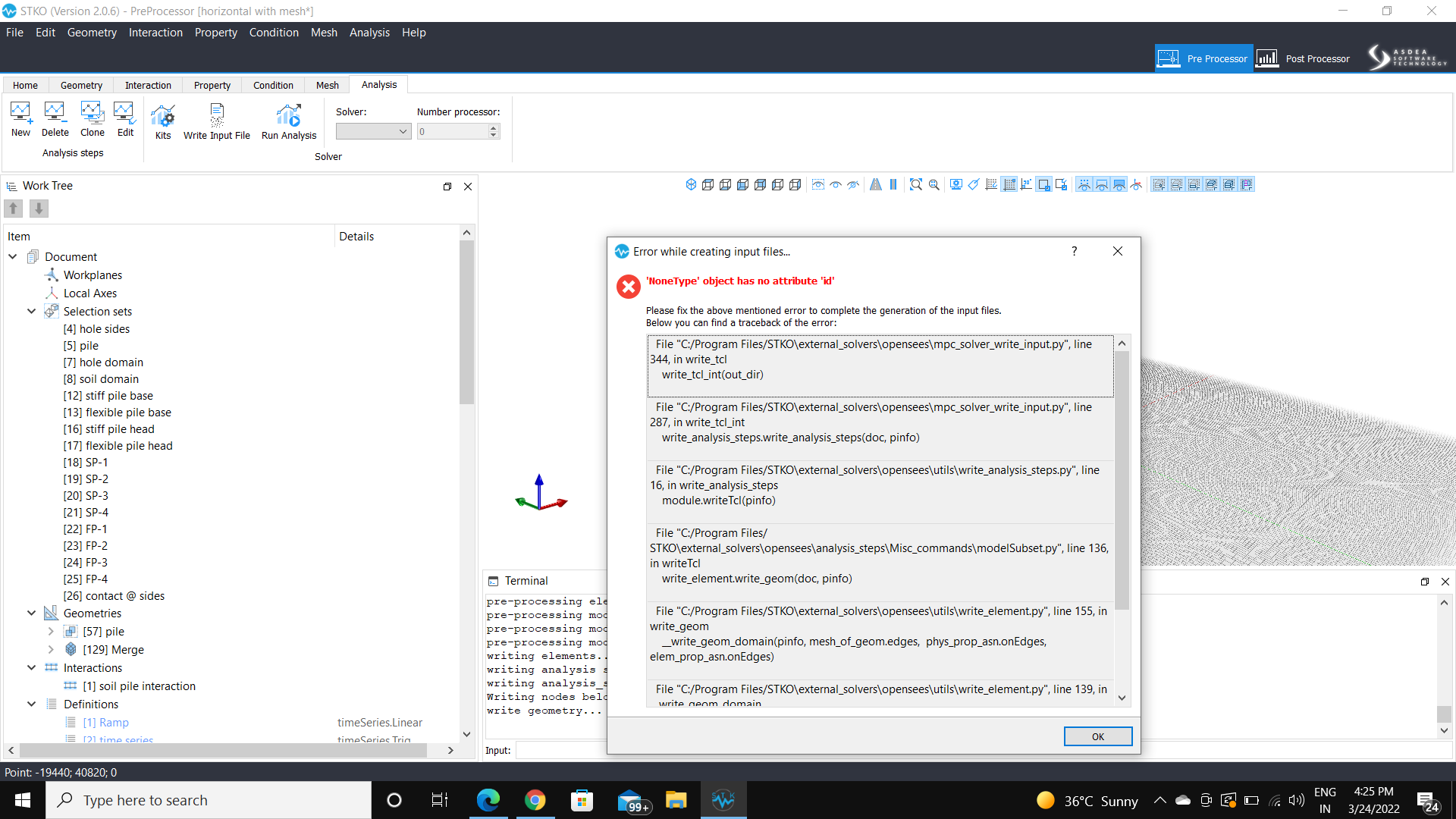Toggle angle snap 30° button
Viewport: 1456px width, 819px height.
pyautogui.click(x=1027, y=184)
